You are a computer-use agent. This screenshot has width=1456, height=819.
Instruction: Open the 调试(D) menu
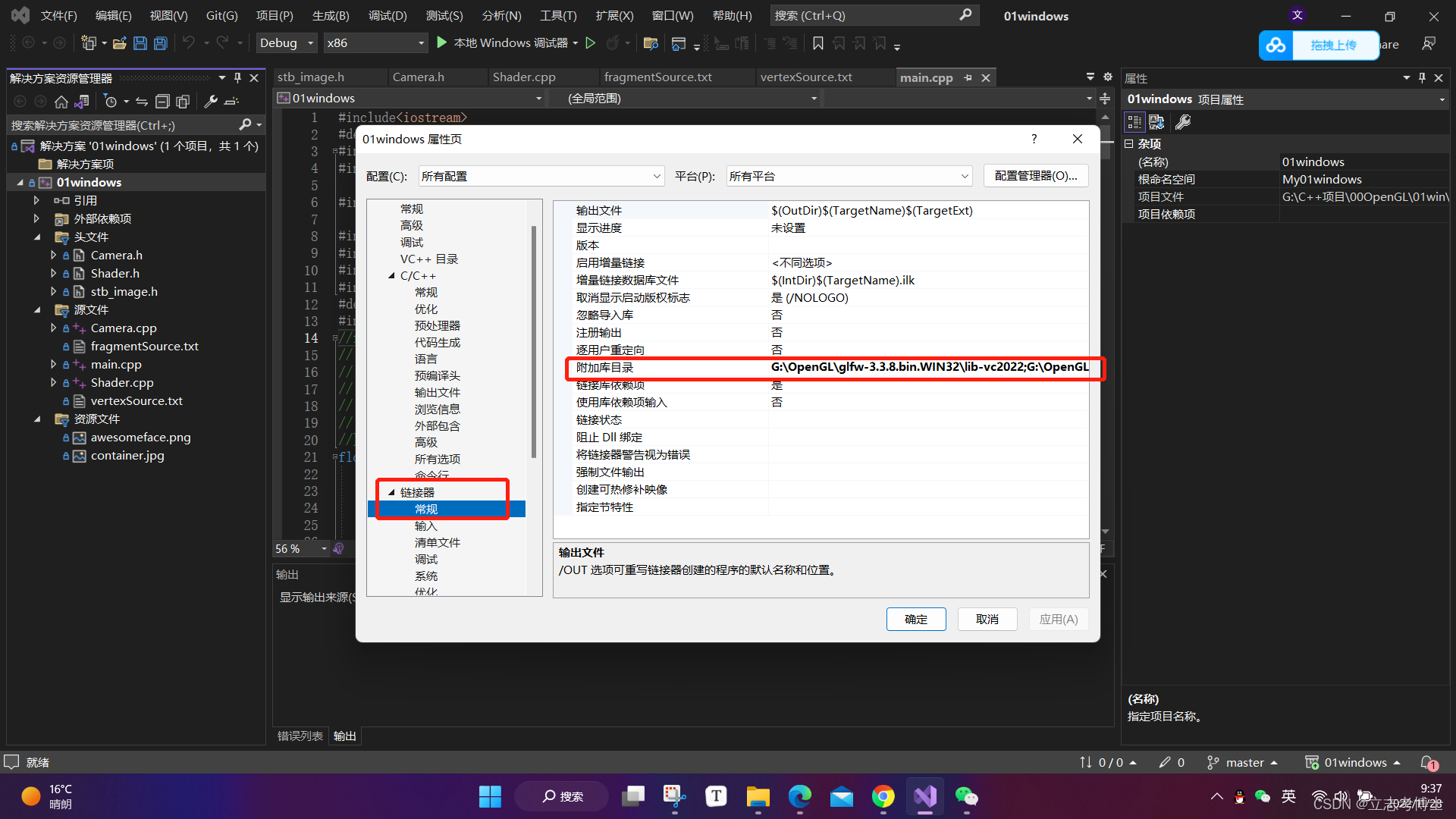tap(387, 15)
